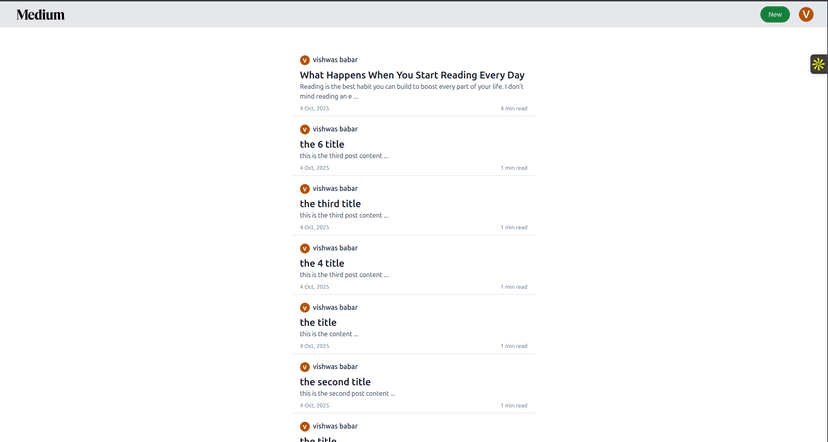The image size is (828, 442).
Task: Click the "4 min read" label
Action: coord(514,108)
